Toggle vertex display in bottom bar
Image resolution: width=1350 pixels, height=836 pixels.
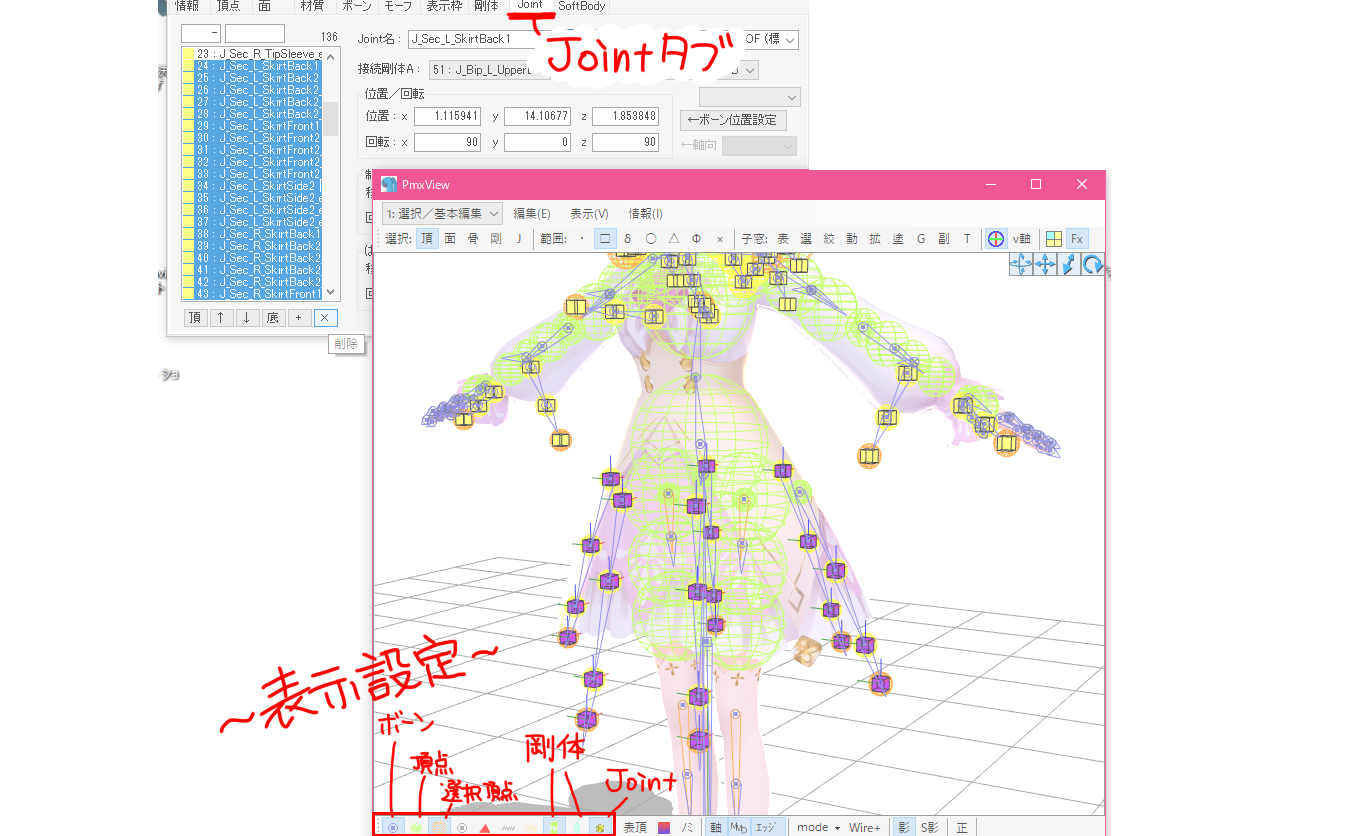(416, 827)
